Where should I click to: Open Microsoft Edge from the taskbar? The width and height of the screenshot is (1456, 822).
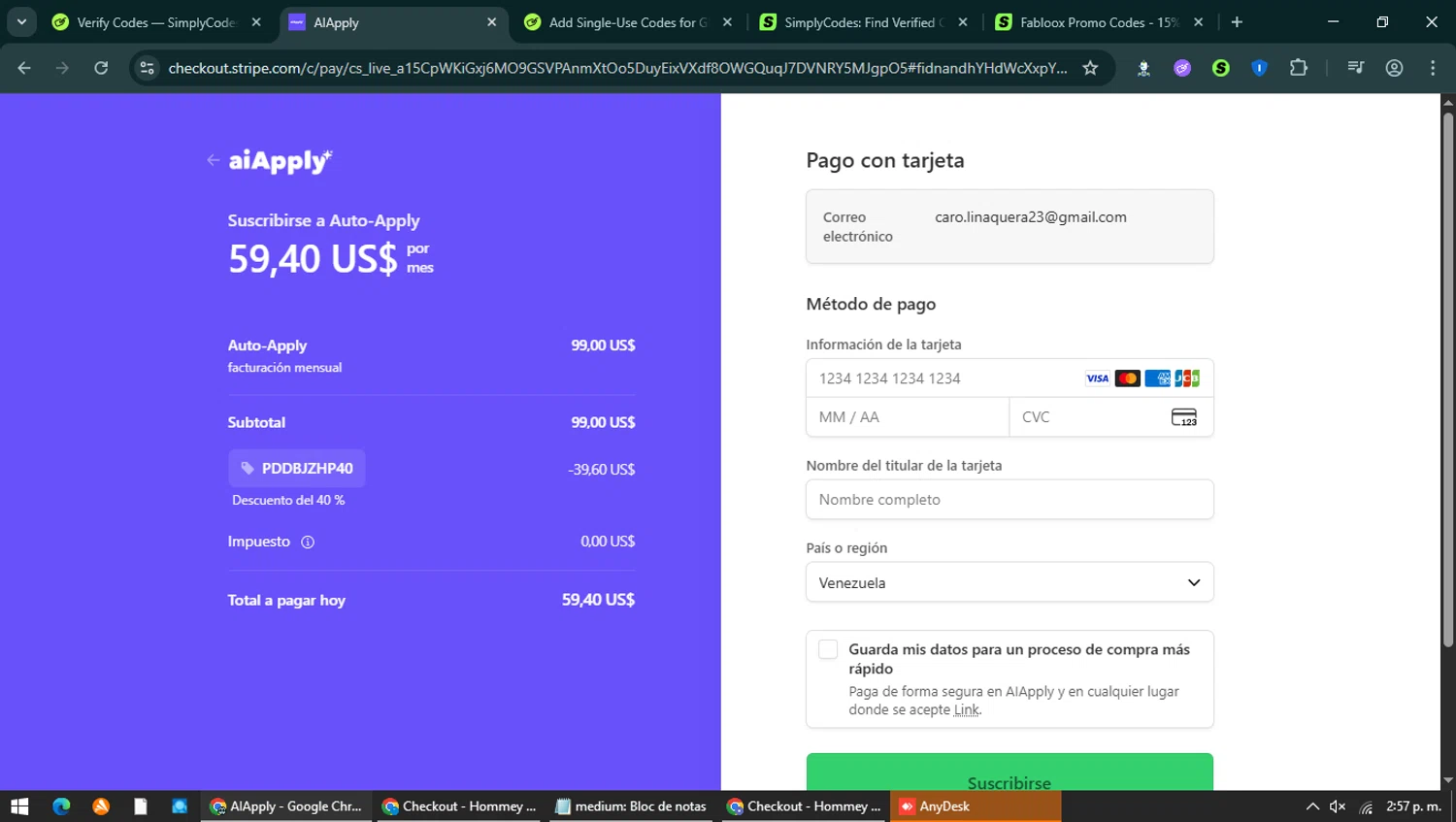tap(61, 806)
